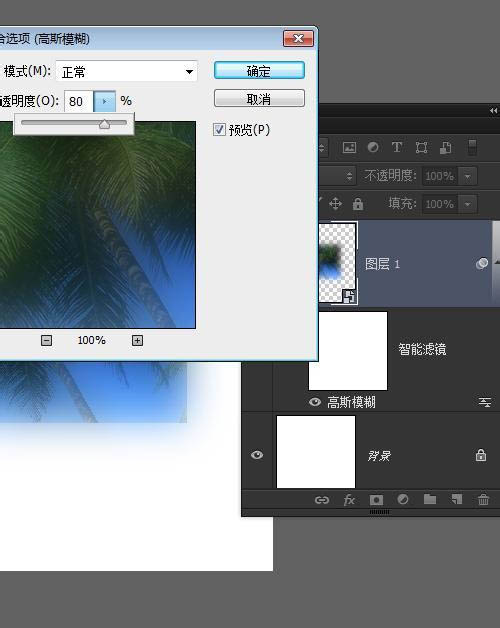This screenshot has width=500, height=628.
Task: Add a layer mask
Action: click(x=376, y=500)
